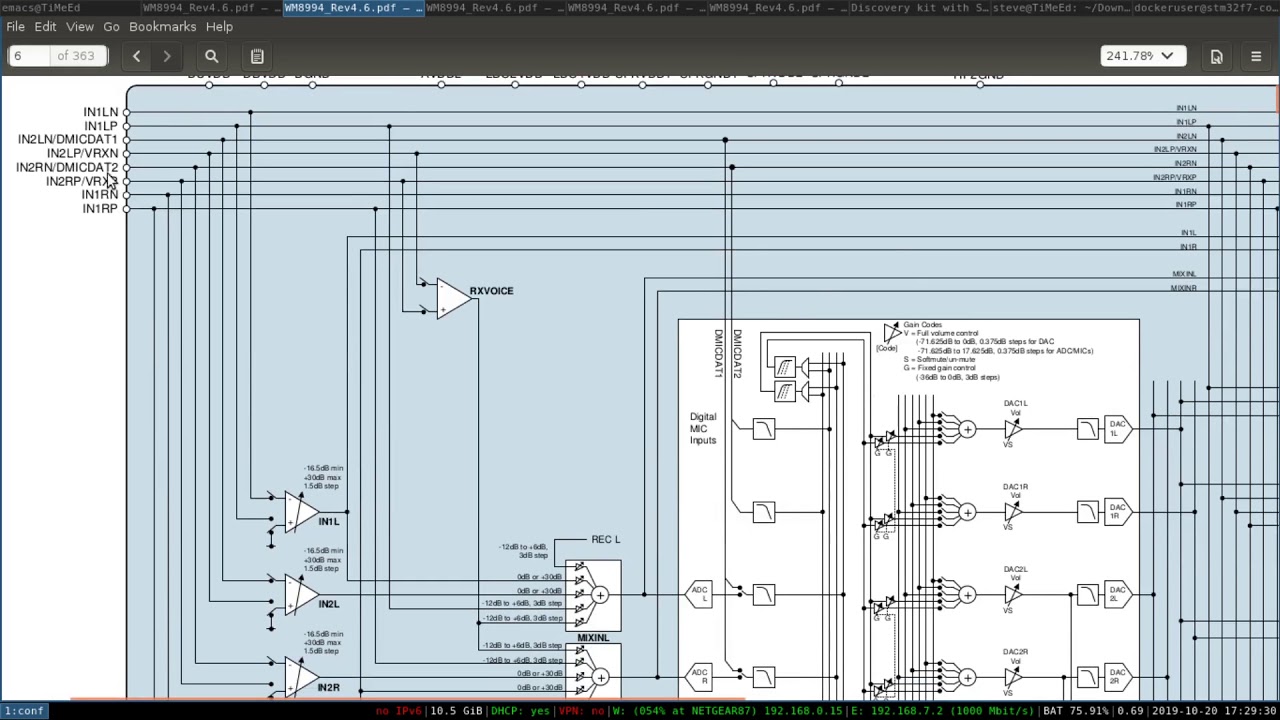Switch to the Discovery kit window tab
Viewport: 1280px width, 720px height.
[920, 7]
